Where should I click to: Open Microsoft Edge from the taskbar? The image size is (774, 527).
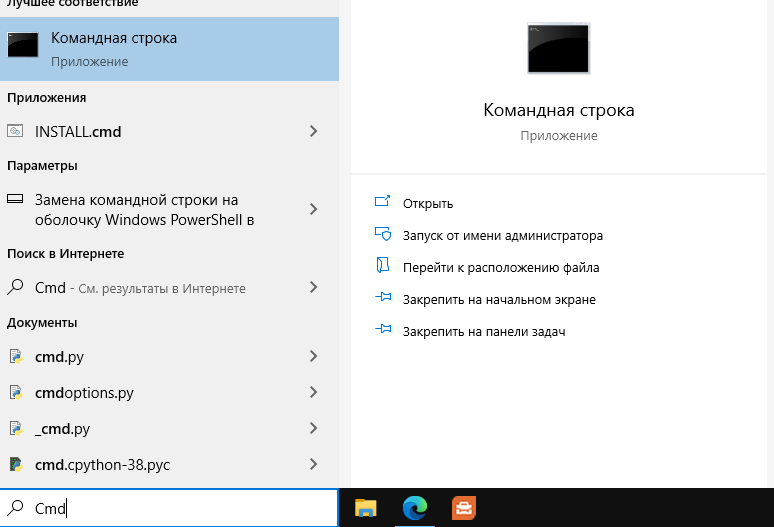(x=415, y=508)
